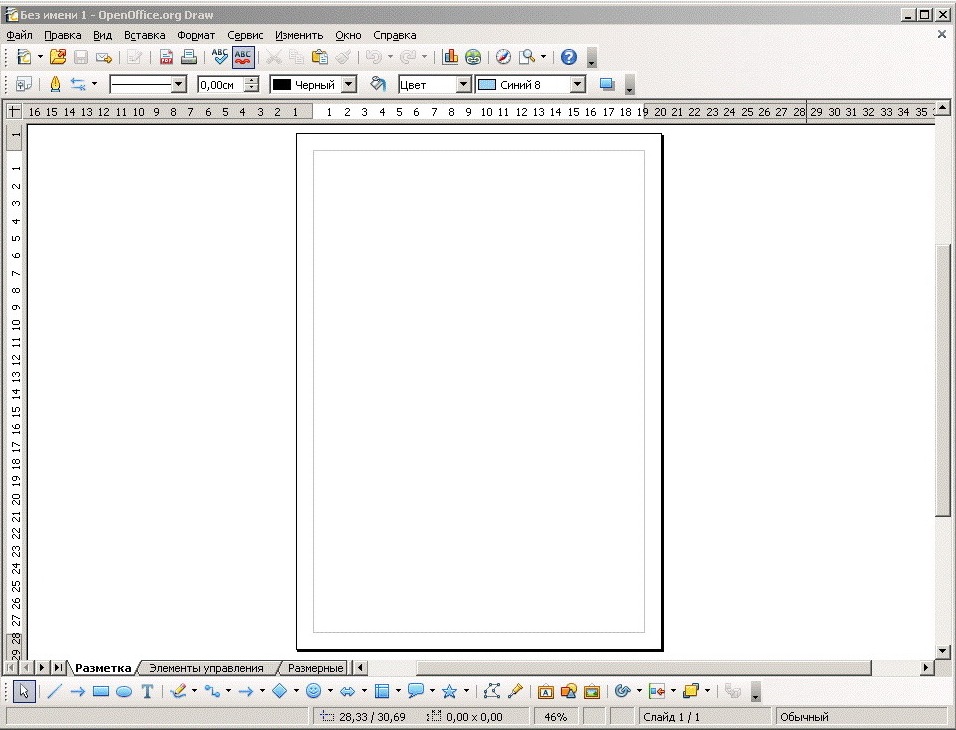Open the Gallery

coord(592,691)
